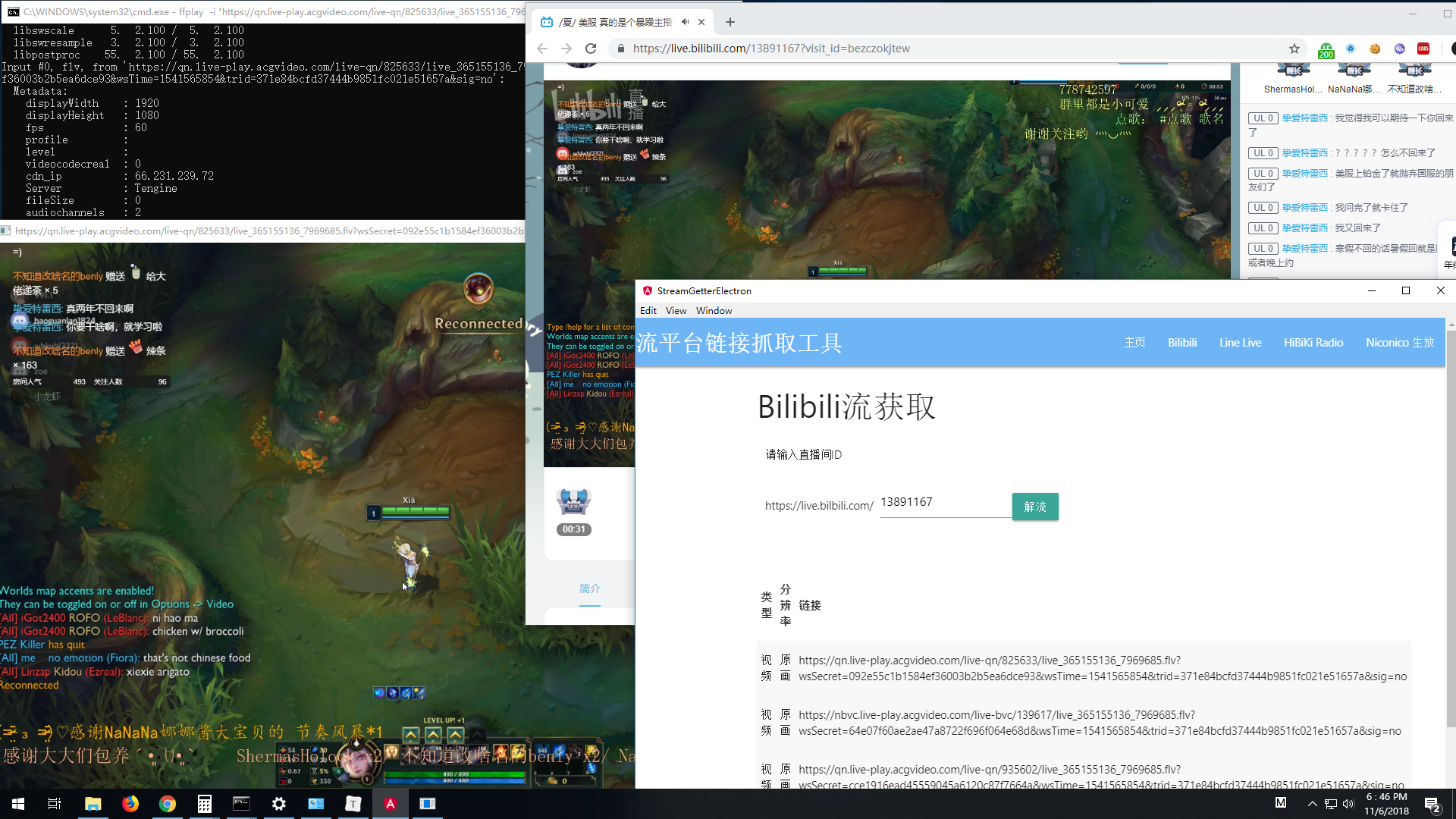Open the Edit menu in StreamGetterElectron
This screenshot has width=1456, height=819.
(648, 311)
